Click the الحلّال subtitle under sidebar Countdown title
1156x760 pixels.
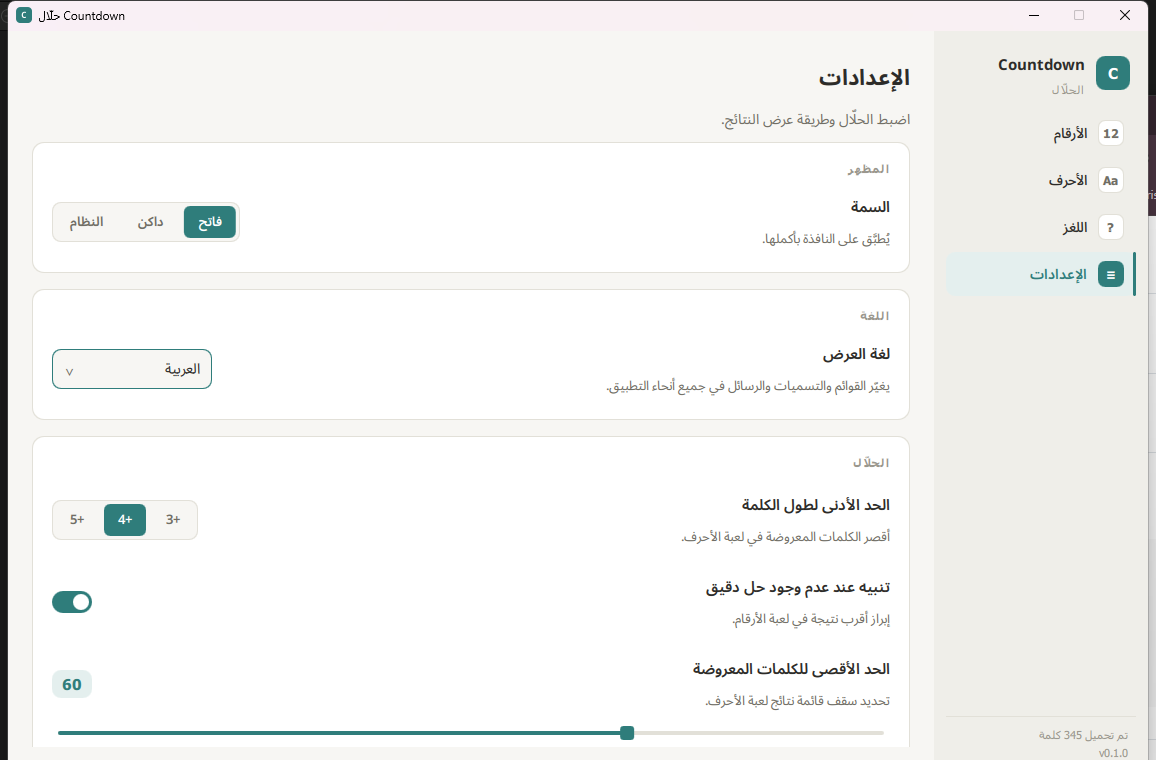(x=1068, y=90)
